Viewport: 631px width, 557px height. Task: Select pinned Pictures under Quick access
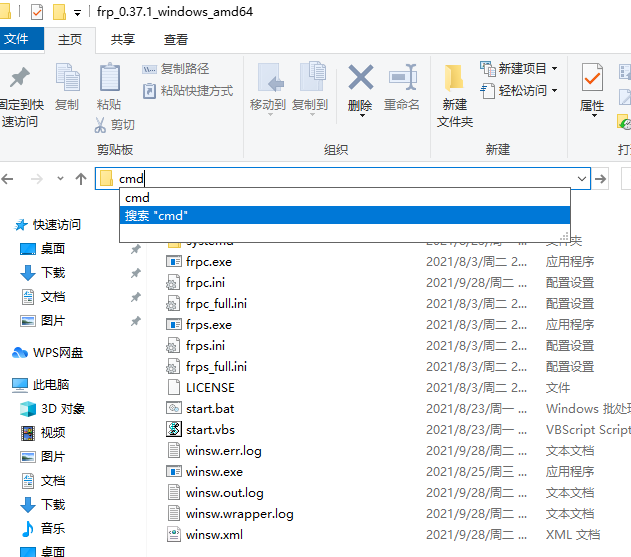[x=43, y=321]
